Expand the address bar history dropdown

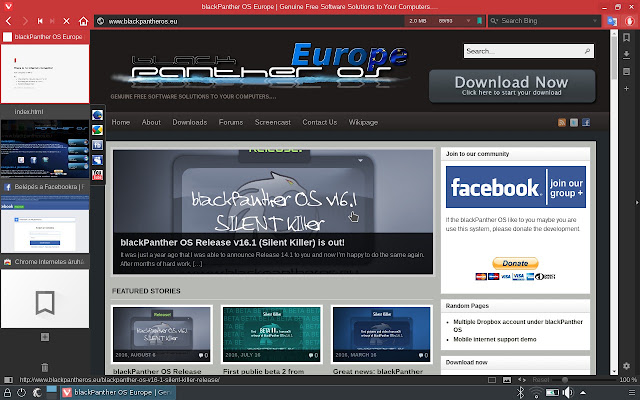click(468, 21)
